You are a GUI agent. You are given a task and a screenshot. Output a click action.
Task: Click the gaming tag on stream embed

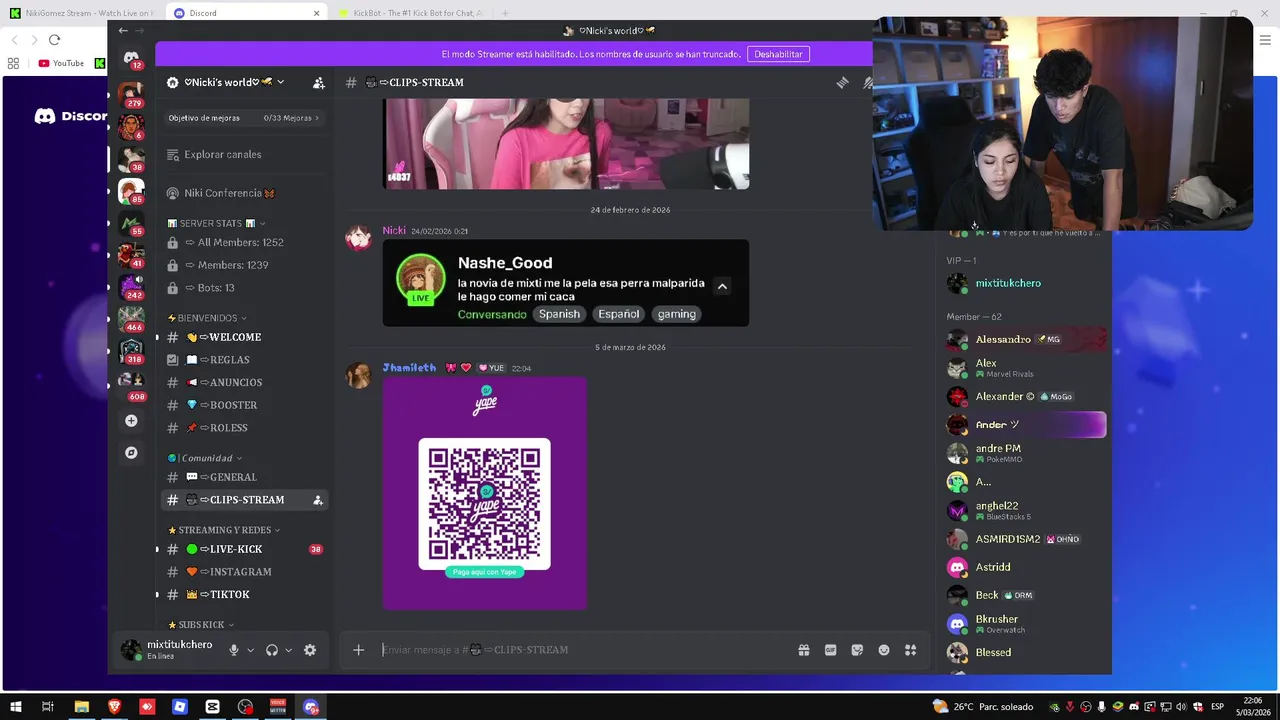coord(676,314)
